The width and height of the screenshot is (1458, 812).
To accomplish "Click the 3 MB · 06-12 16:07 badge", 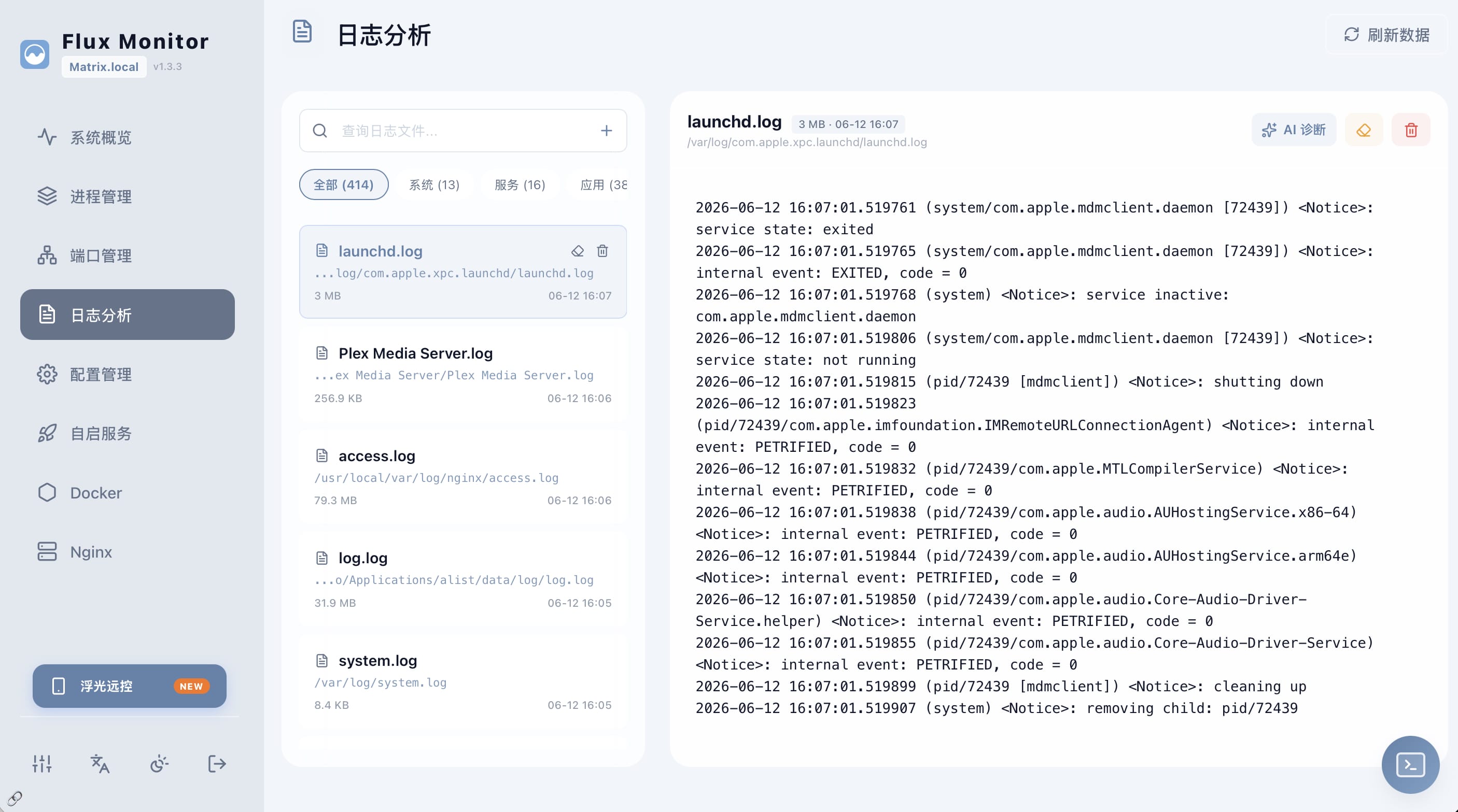I will [x=848, y=124].
